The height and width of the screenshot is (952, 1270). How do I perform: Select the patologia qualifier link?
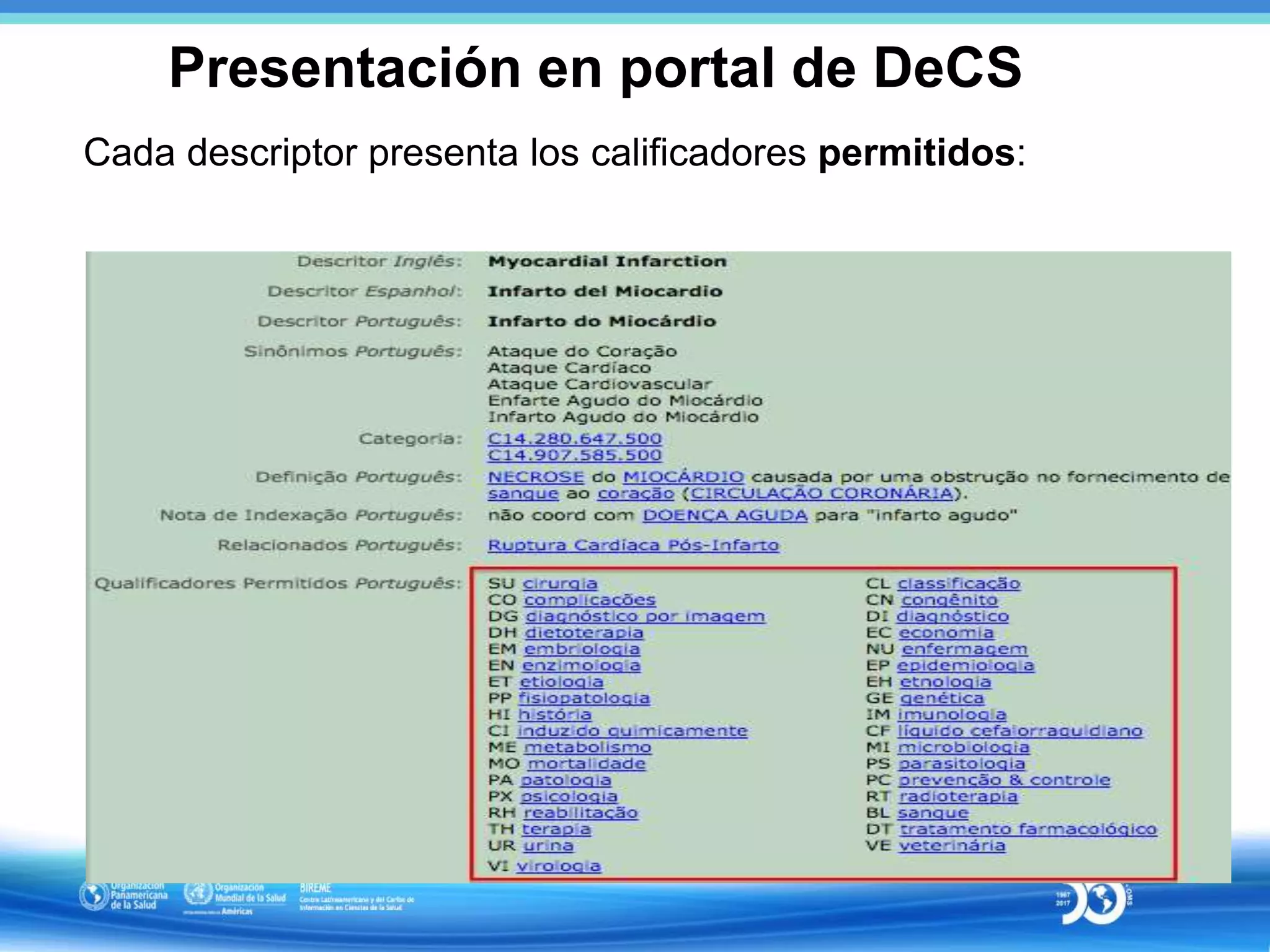pyautogui.click(x=566, y=780)
